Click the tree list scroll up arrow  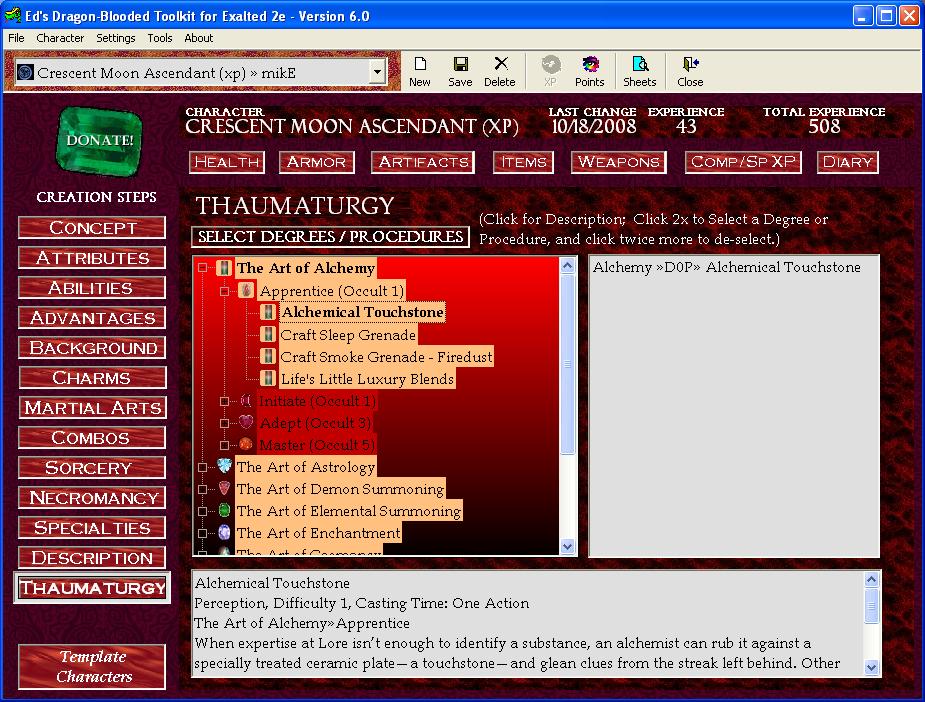coord(568,265)
